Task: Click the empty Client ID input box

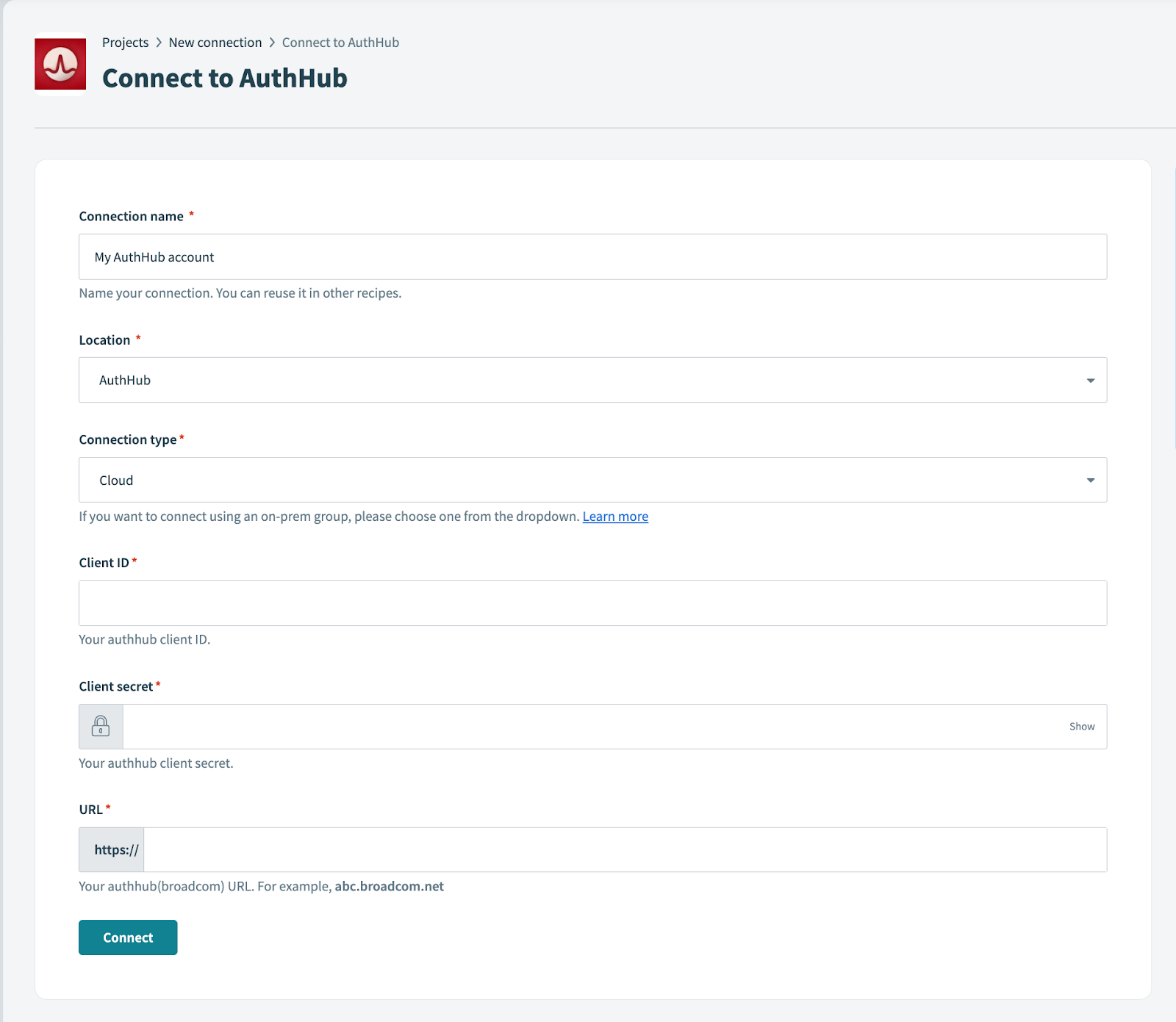Action: pyautogui.click(x=588, y=602)
